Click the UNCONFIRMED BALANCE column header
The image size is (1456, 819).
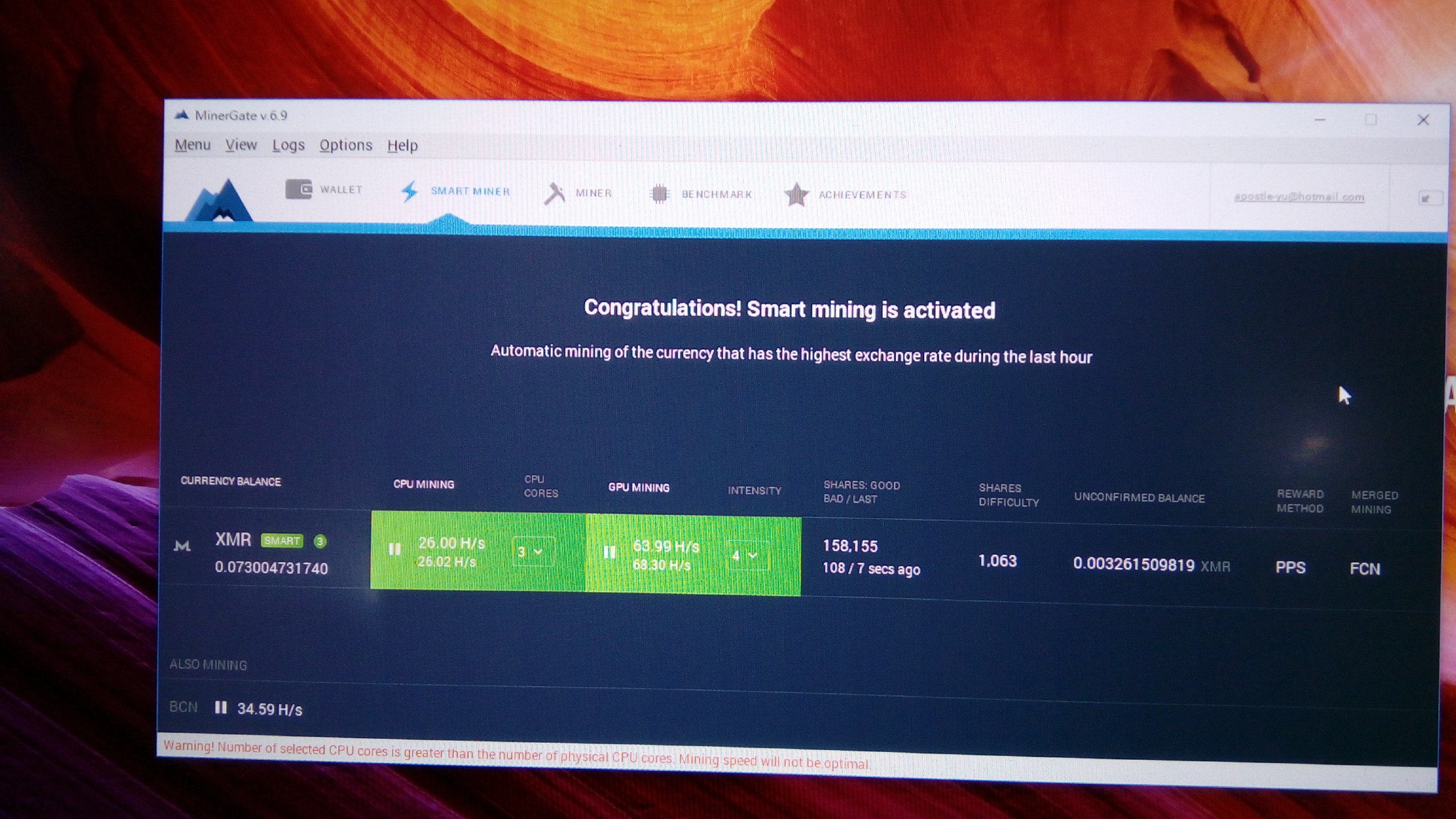(1140, 498)
